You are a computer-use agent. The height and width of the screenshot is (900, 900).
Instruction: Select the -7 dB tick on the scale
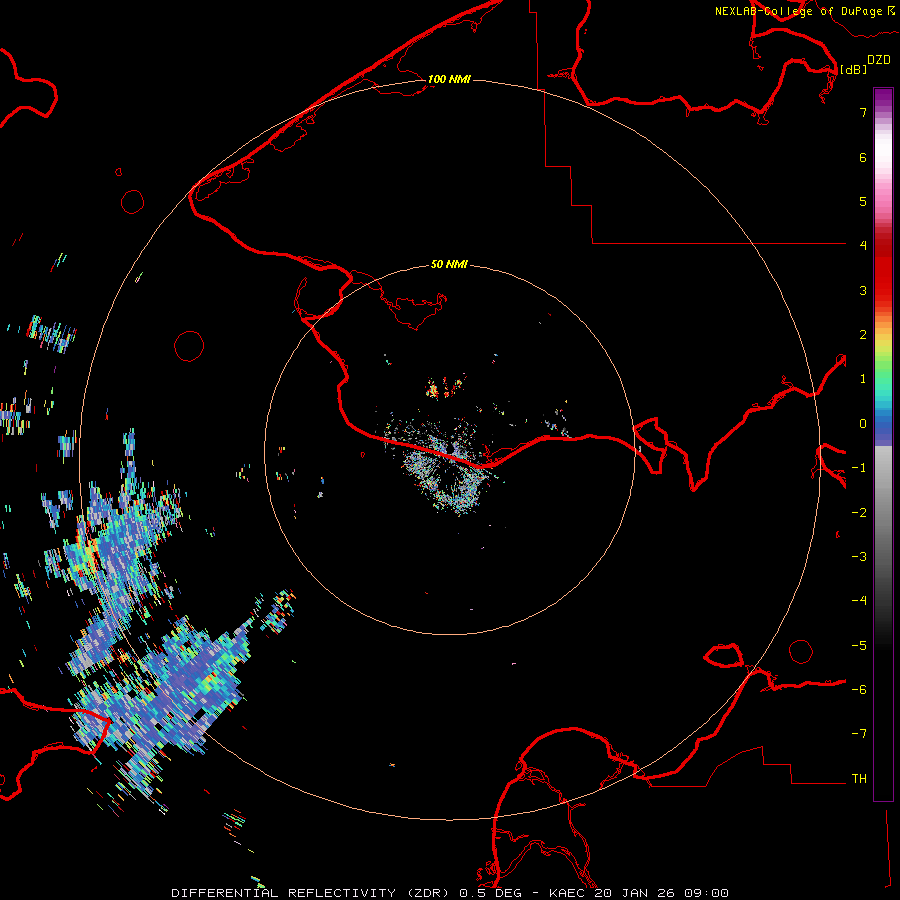[x=859, y=734]
